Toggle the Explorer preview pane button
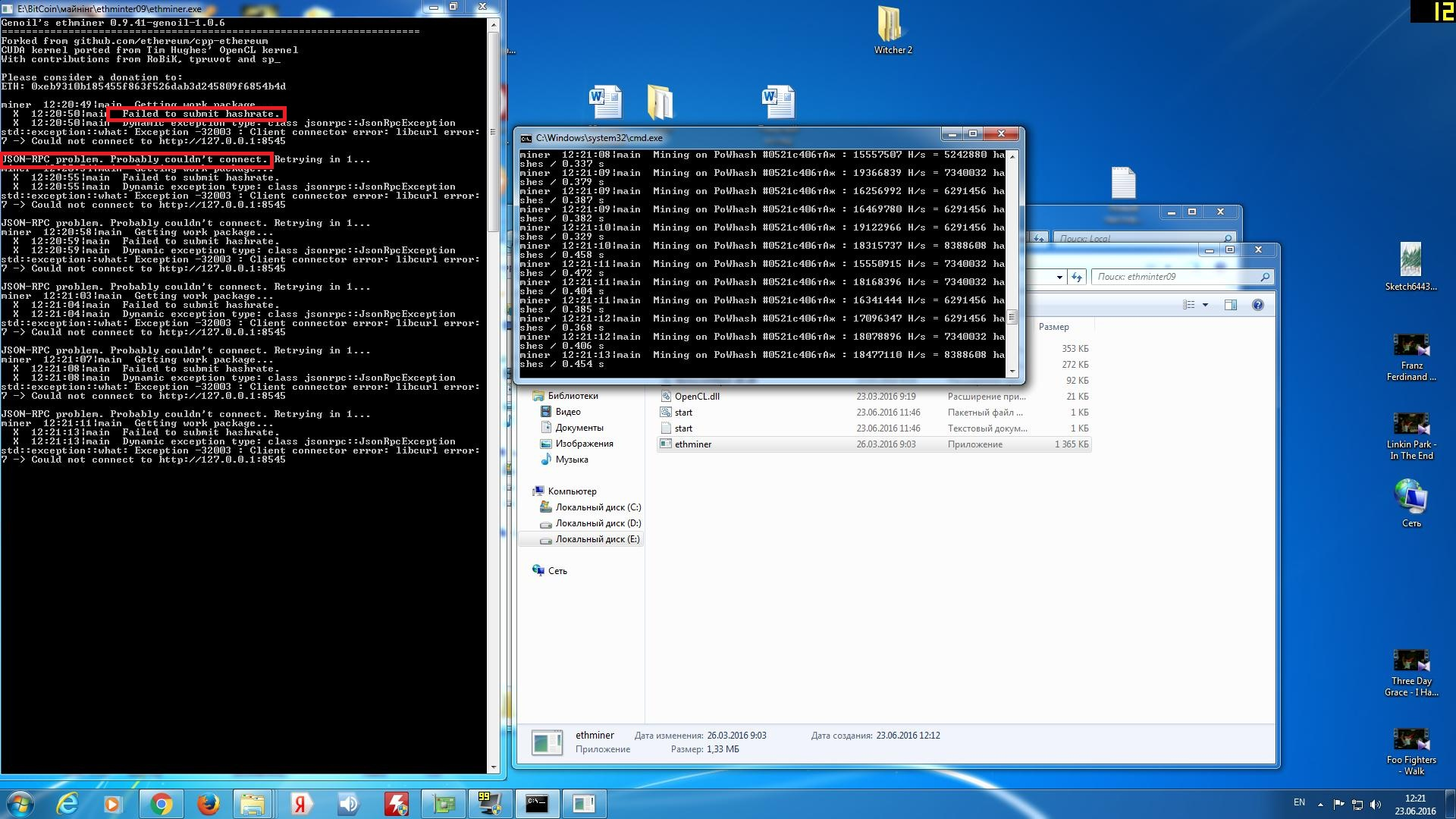Viewport: 1456px width, 819px height. click(x=1230, y=305)
